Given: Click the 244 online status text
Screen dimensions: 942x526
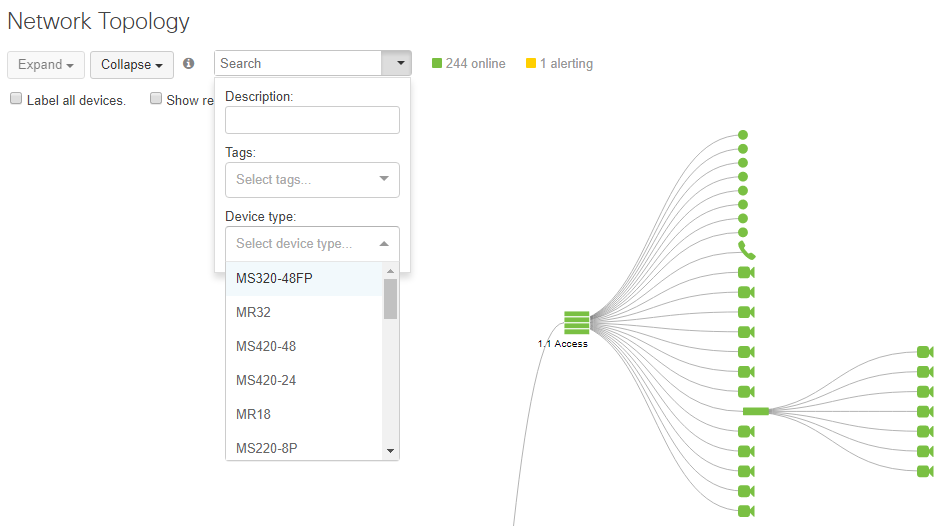Looking at the screenshot, I should 475,64.
